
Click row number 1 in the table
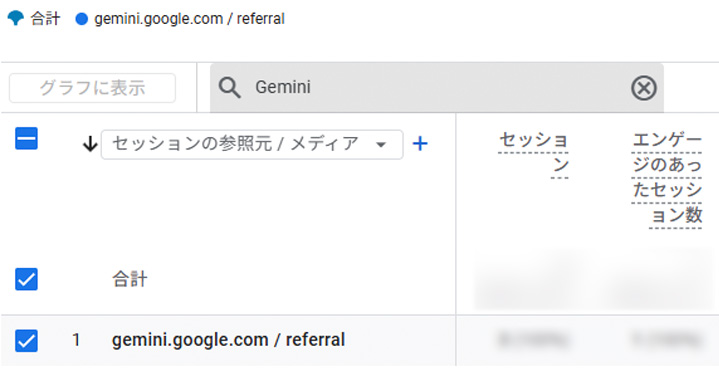coord(76,340)
